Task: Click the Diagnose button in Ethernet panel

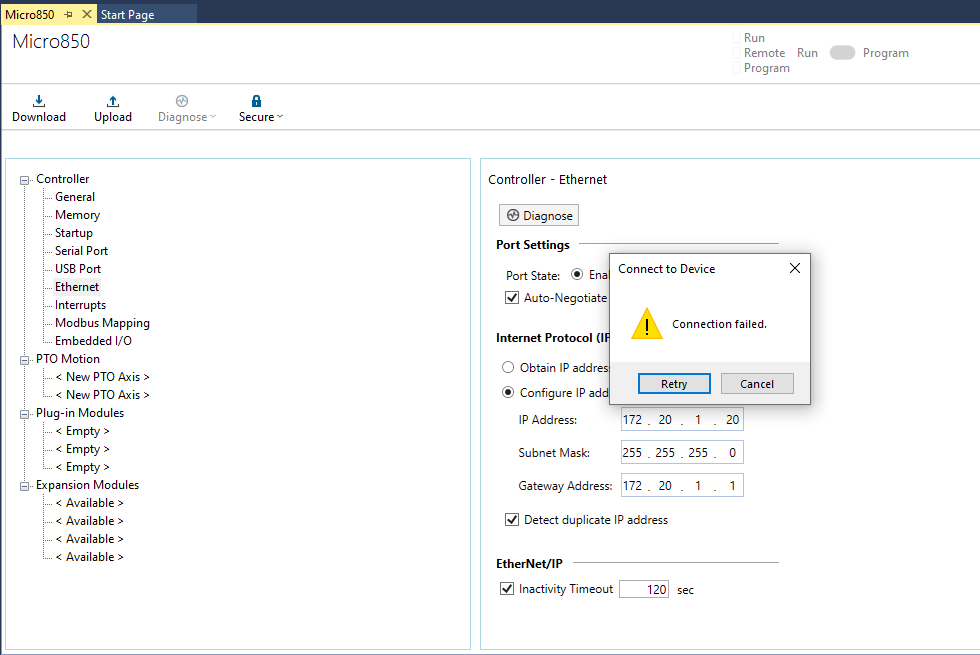Action: [x=539, y=215]
